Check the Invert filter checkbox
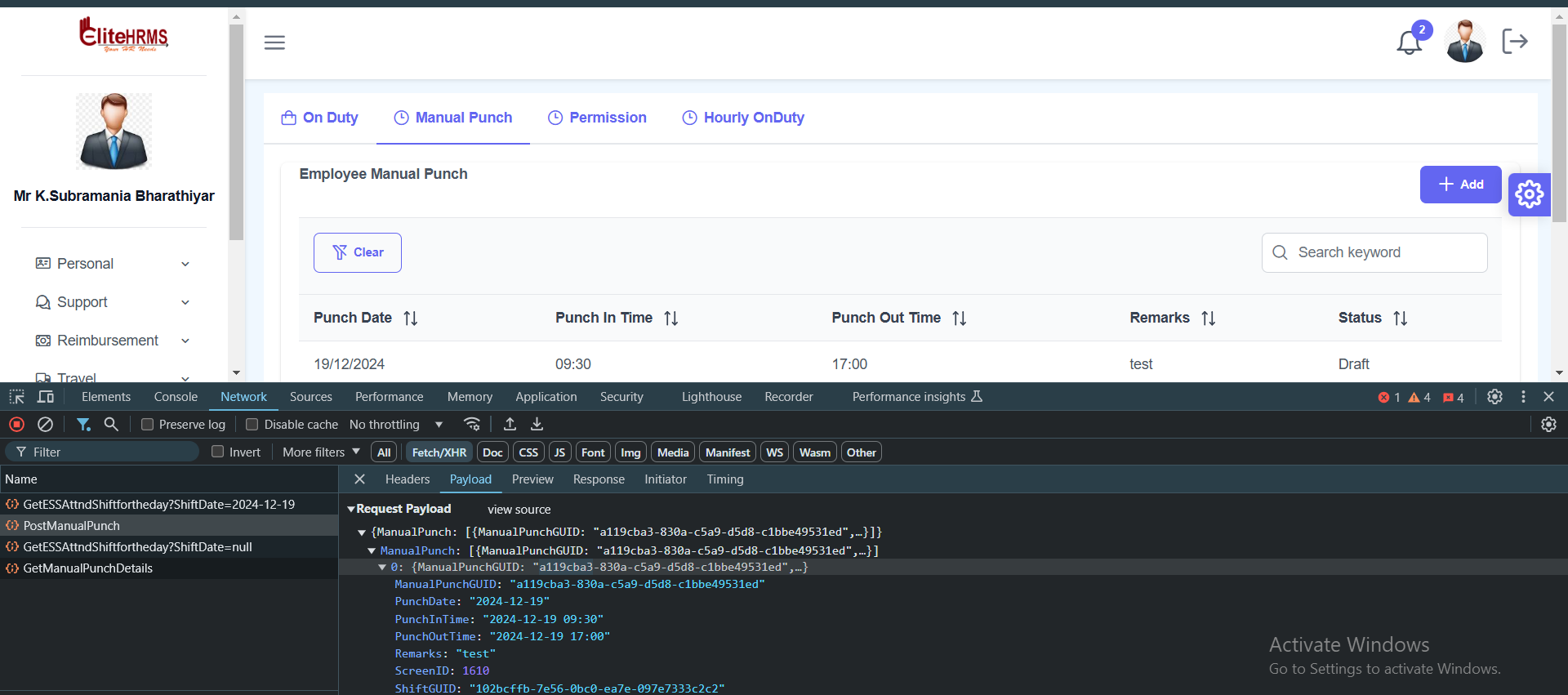Viewport: 1568px width, 695px height. [x=218, y=452]
